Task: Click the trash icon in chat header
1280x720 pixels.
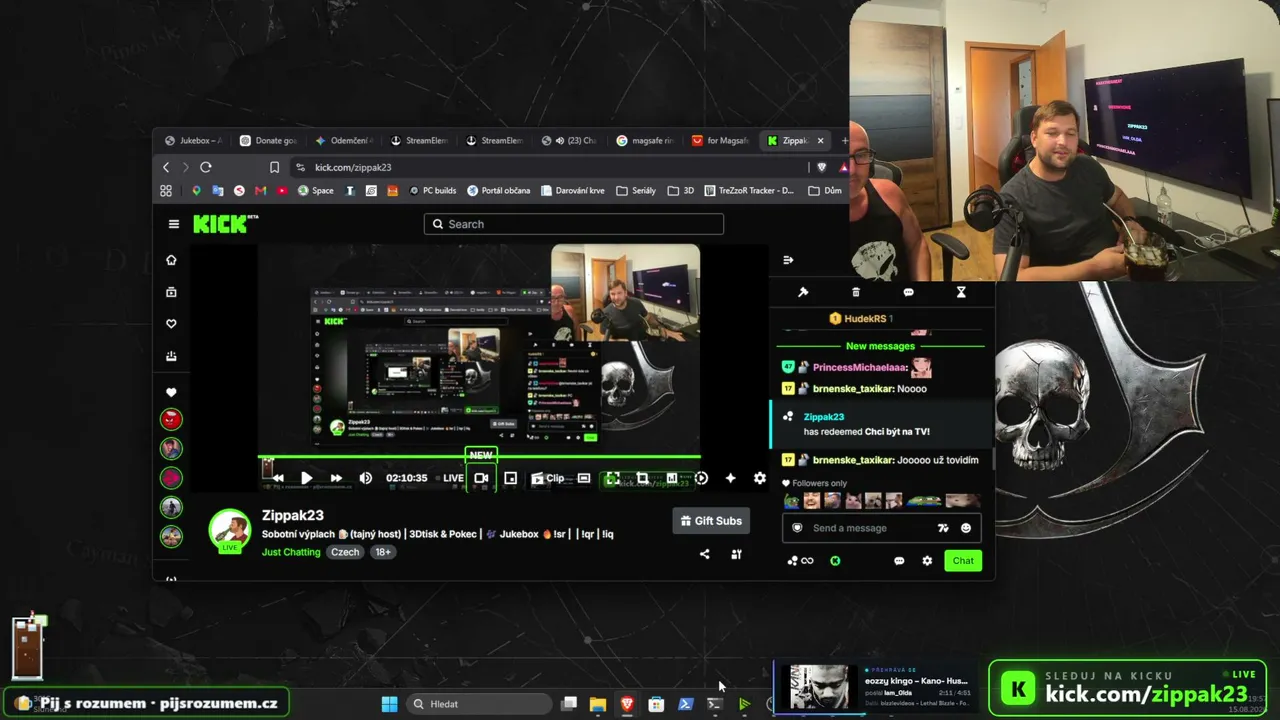Action: (855, 292)
